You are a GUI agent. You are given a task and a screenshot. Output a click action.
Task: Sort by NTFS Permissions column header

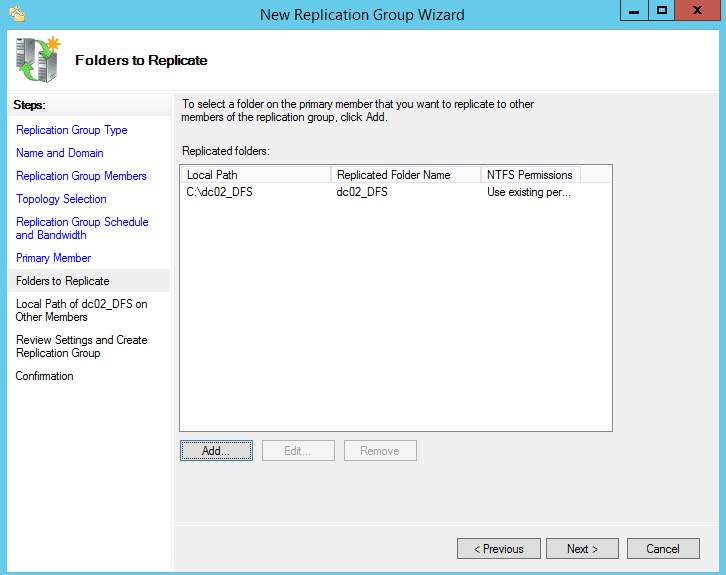tap(531, 175)
